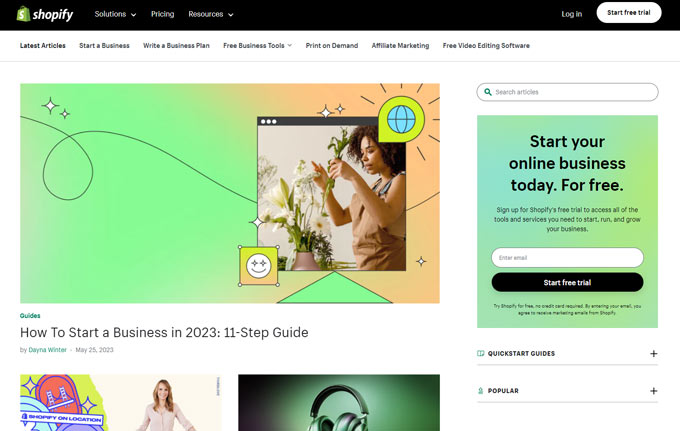Focus the Enter email field
The width and height of the screenshot is (680, 431).
click(x=567, y=258)
